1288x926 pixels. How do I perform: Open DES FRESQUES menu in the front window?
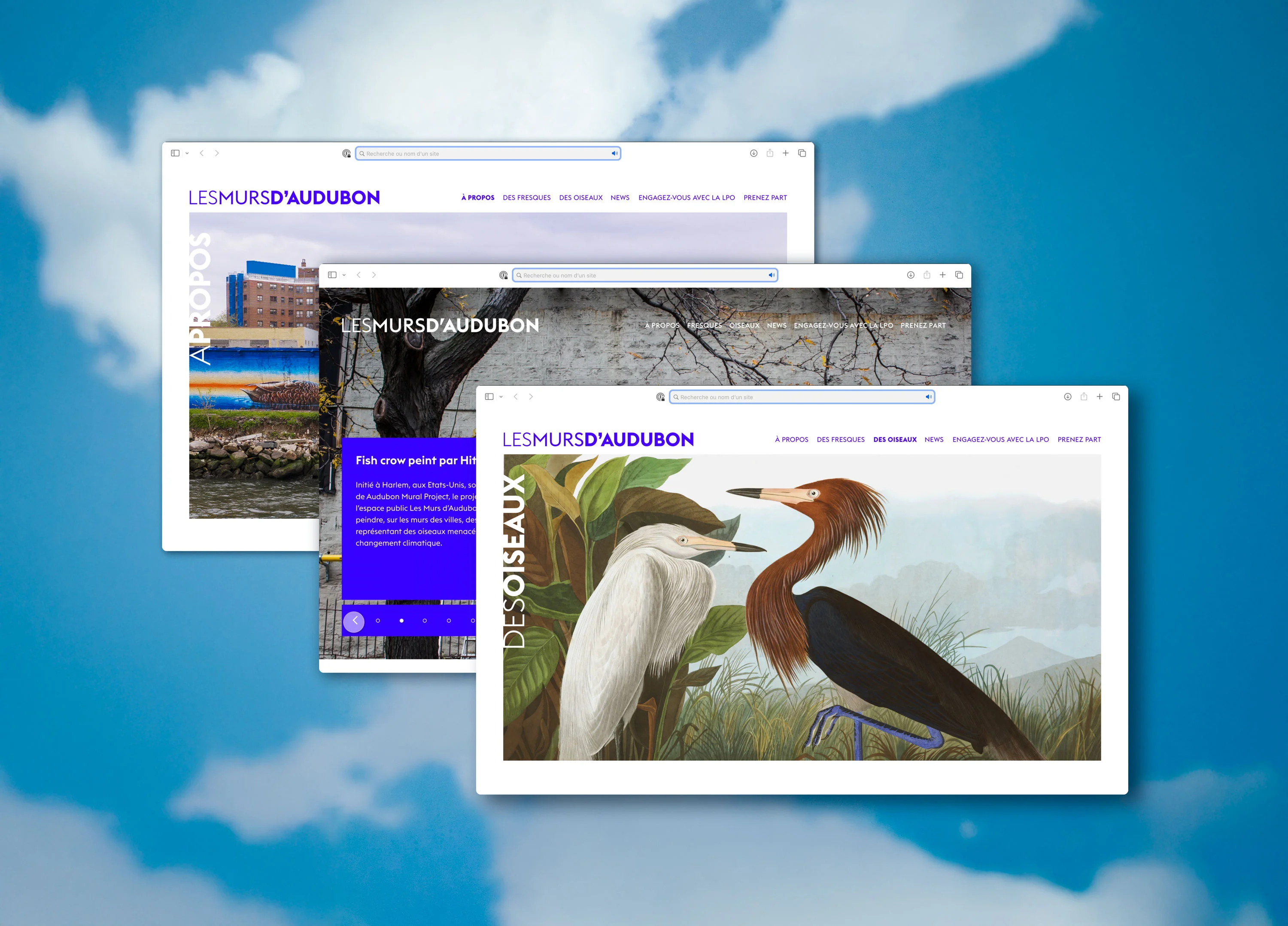point(841,439)
